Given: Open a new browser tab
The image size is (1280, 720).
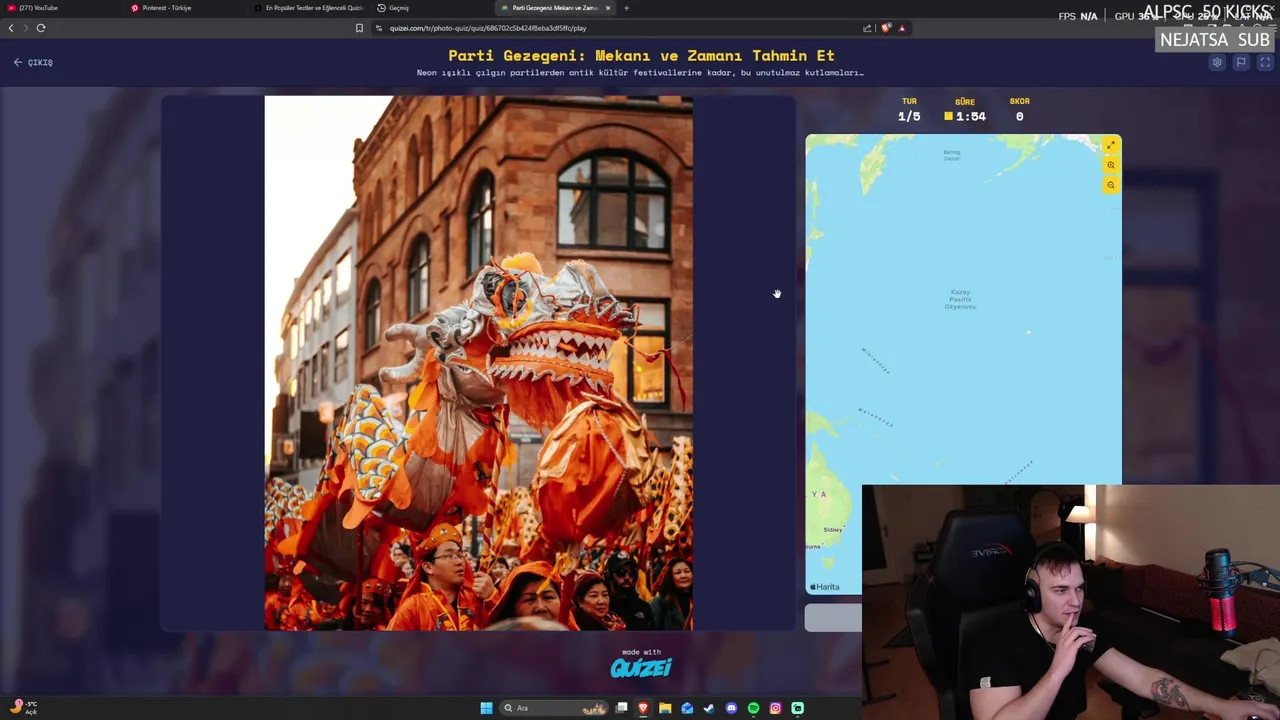Looking at the screenshot, I should click(x=627, y=8).
